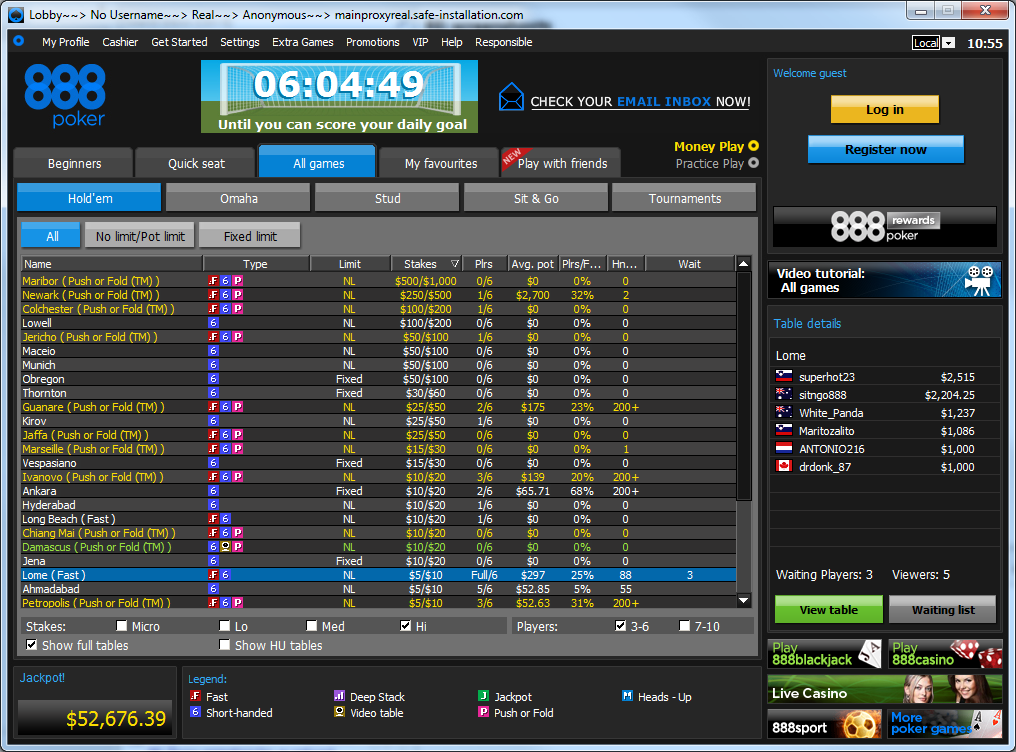Select Money Play radio button
Viewport: 1016px width, 752px height.
pos(754,146)
